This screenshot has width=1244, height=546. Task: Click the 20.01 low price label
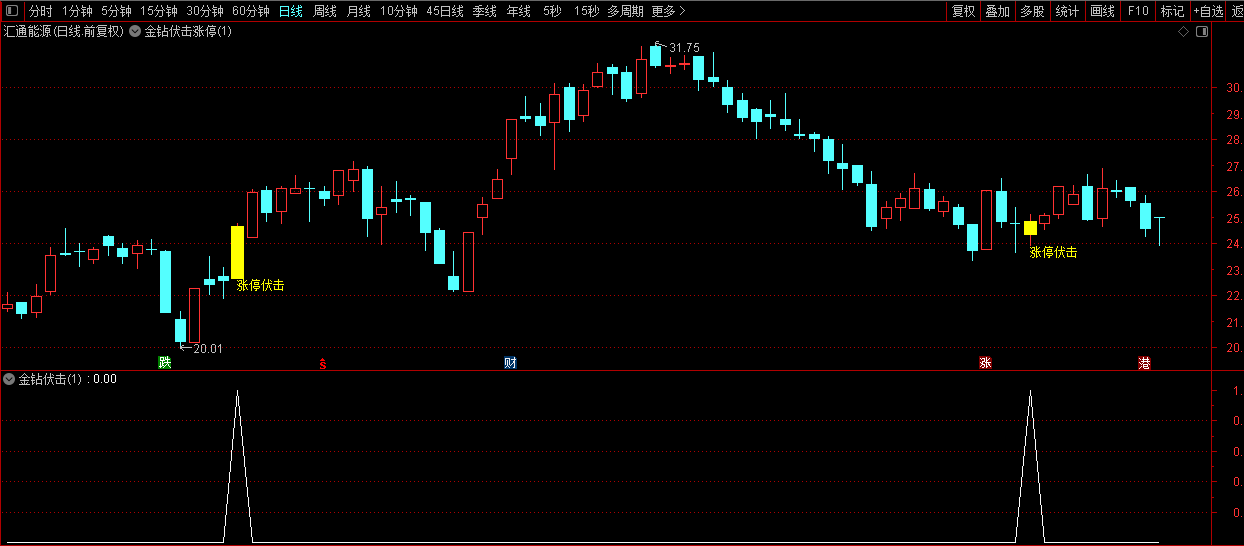(x=207, y=349)
